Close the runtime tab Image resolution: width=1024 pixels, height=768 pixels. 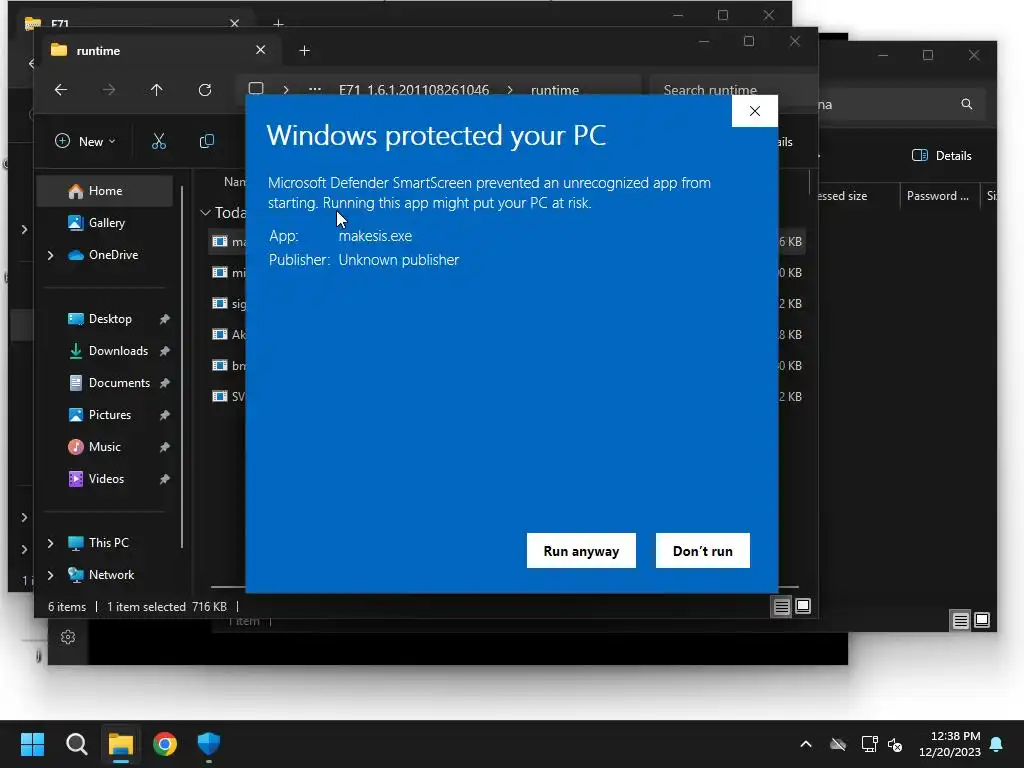point(261,50)
